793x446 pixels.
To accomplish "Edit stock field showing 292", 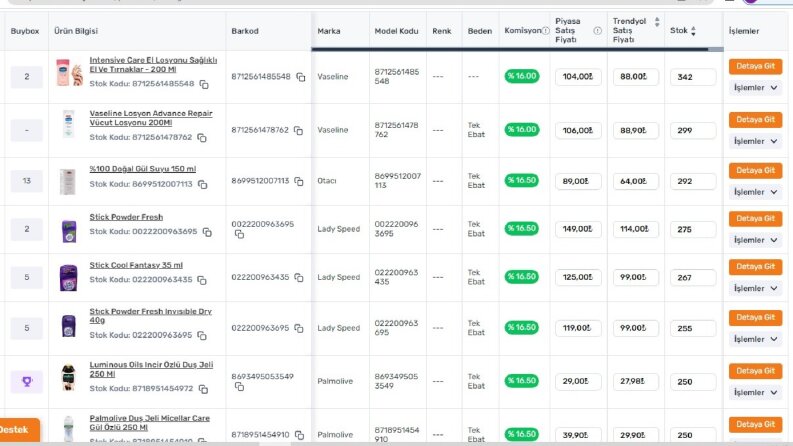I will click(x=692, y=181).
